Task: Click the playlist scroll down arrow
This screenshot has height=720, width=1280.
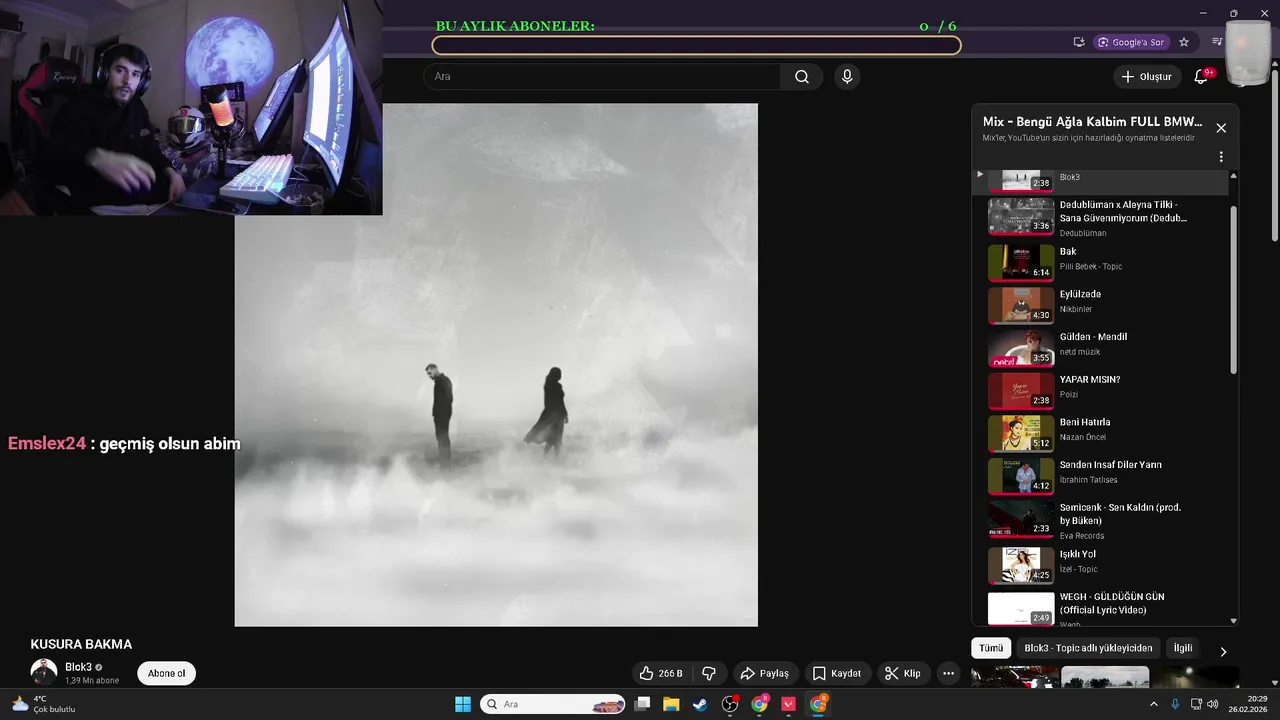Action: click(x=1233, y=621)
